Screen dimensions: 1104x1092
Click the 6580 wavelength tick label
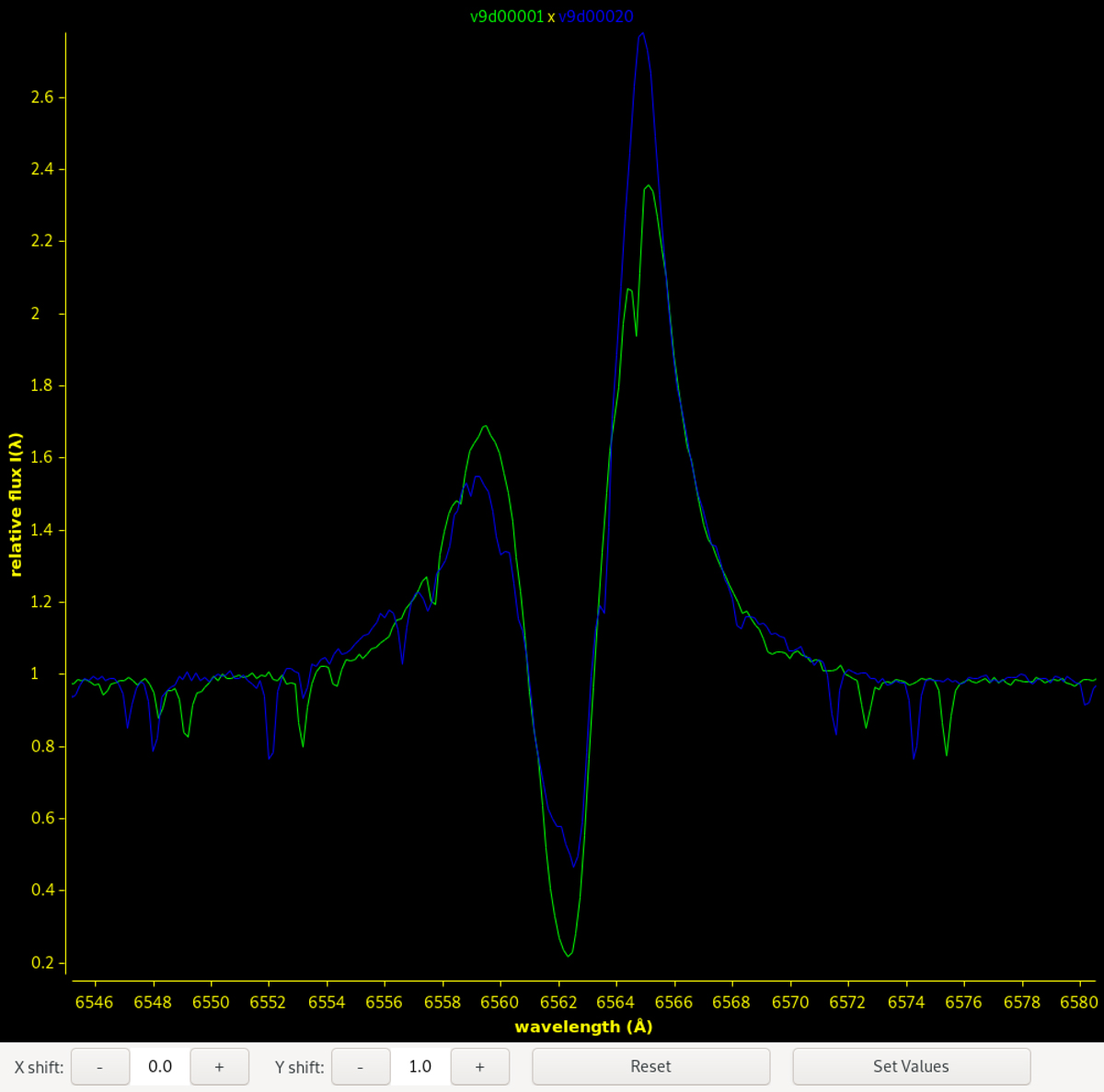[1079, 1002]
